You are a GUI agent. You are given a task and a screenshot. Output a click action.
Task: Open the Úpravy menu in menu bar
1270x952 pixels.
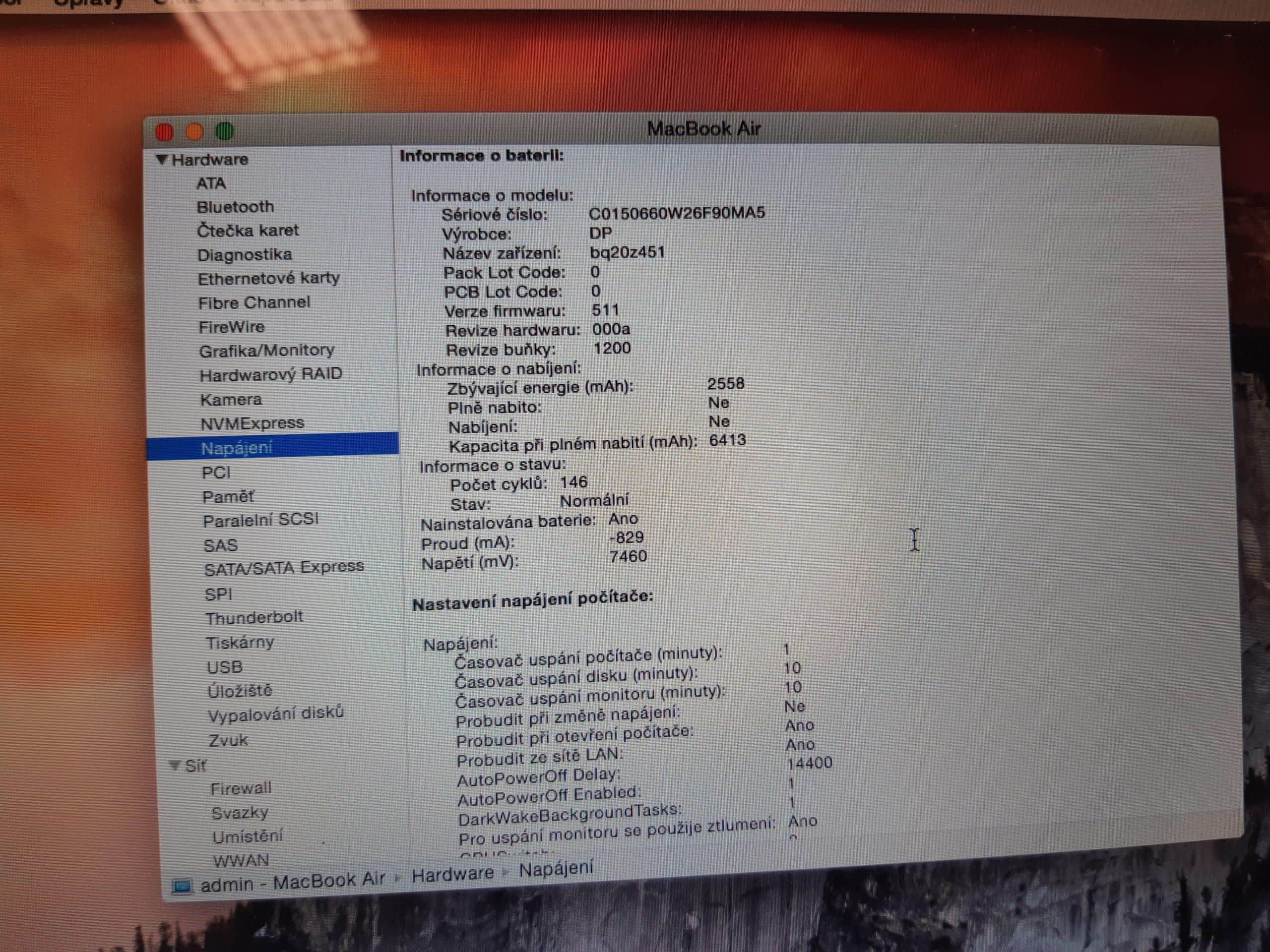click(x=89, y=3)
